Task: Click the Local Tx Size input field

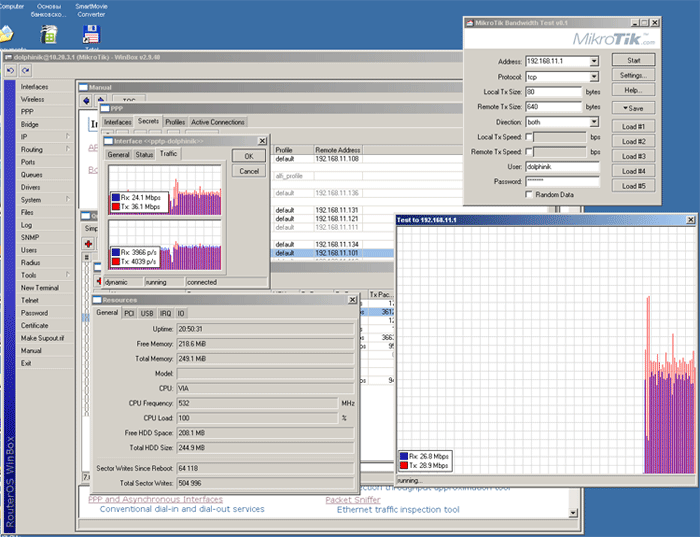Action: tap(554, 92)
